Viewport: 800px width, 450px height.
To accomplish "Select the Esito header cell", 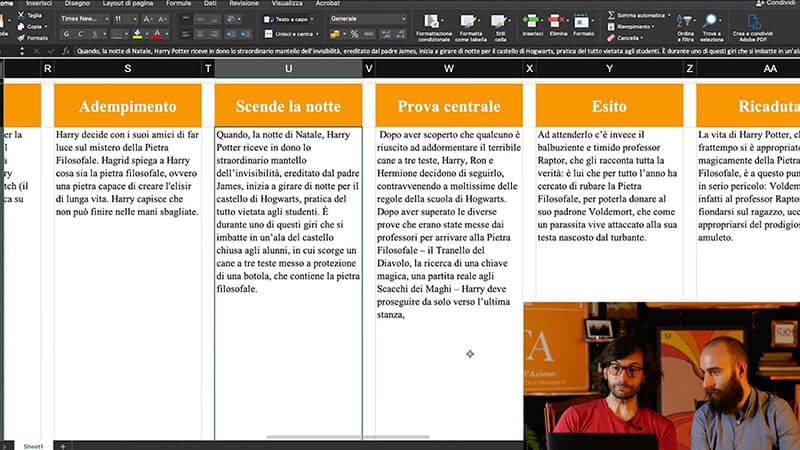I will [x=609, y=106].
